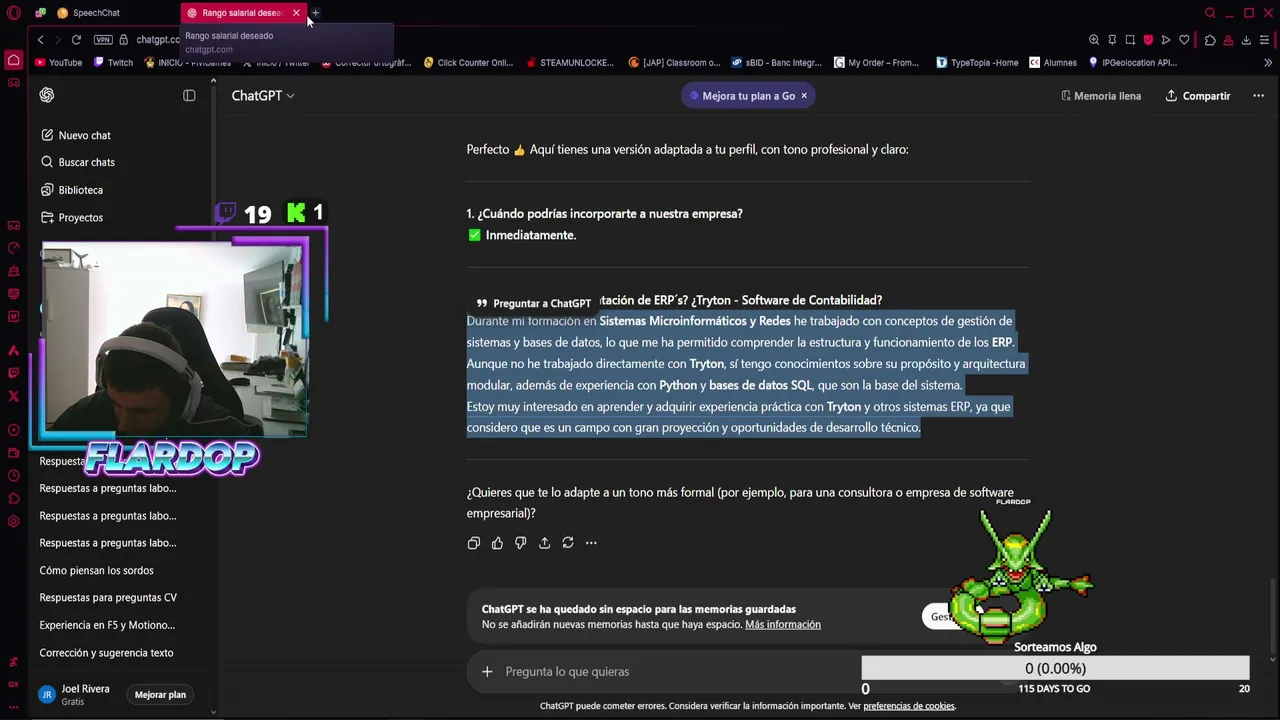
Task: Open Twitch bookmark
Action: tap(113, 62)
